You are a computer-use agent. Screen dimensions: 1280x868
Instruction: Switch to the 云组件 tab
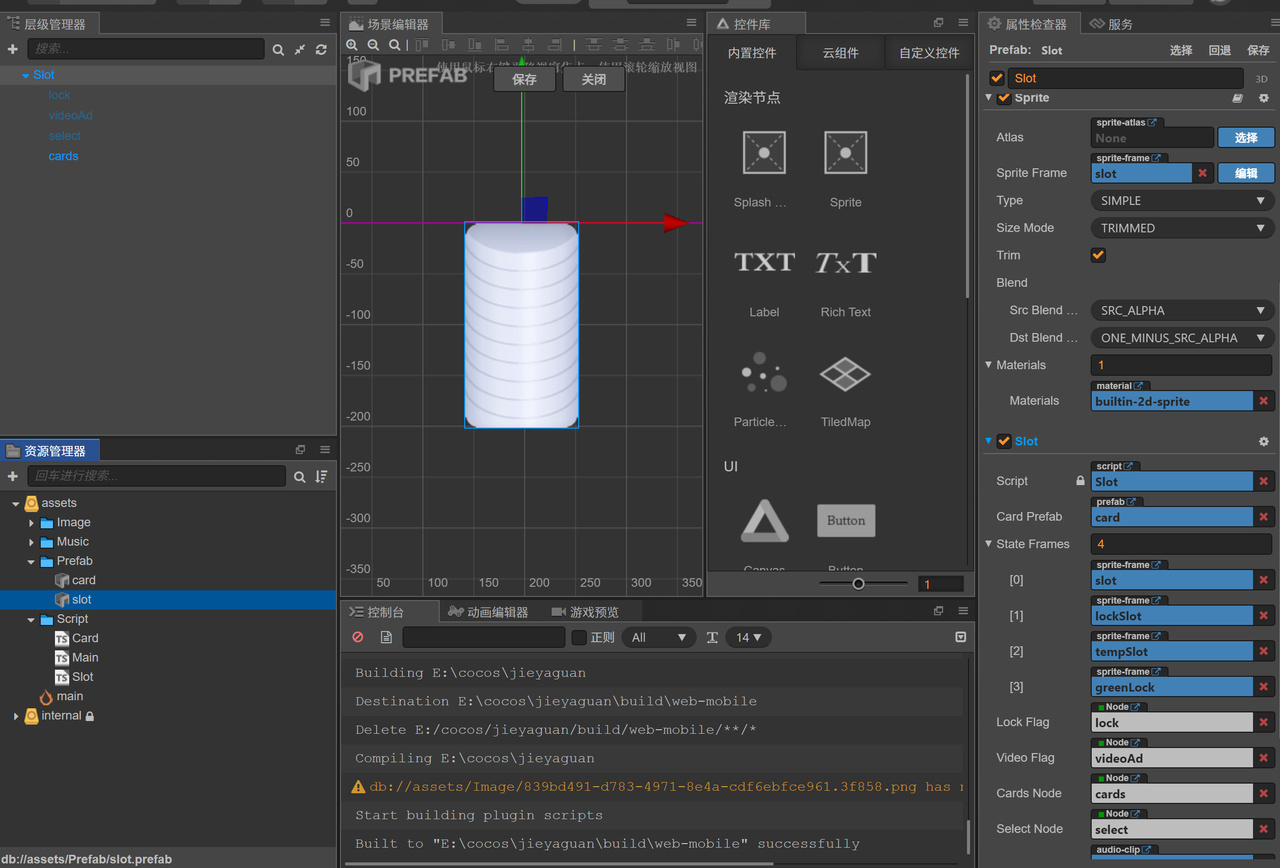840,53
